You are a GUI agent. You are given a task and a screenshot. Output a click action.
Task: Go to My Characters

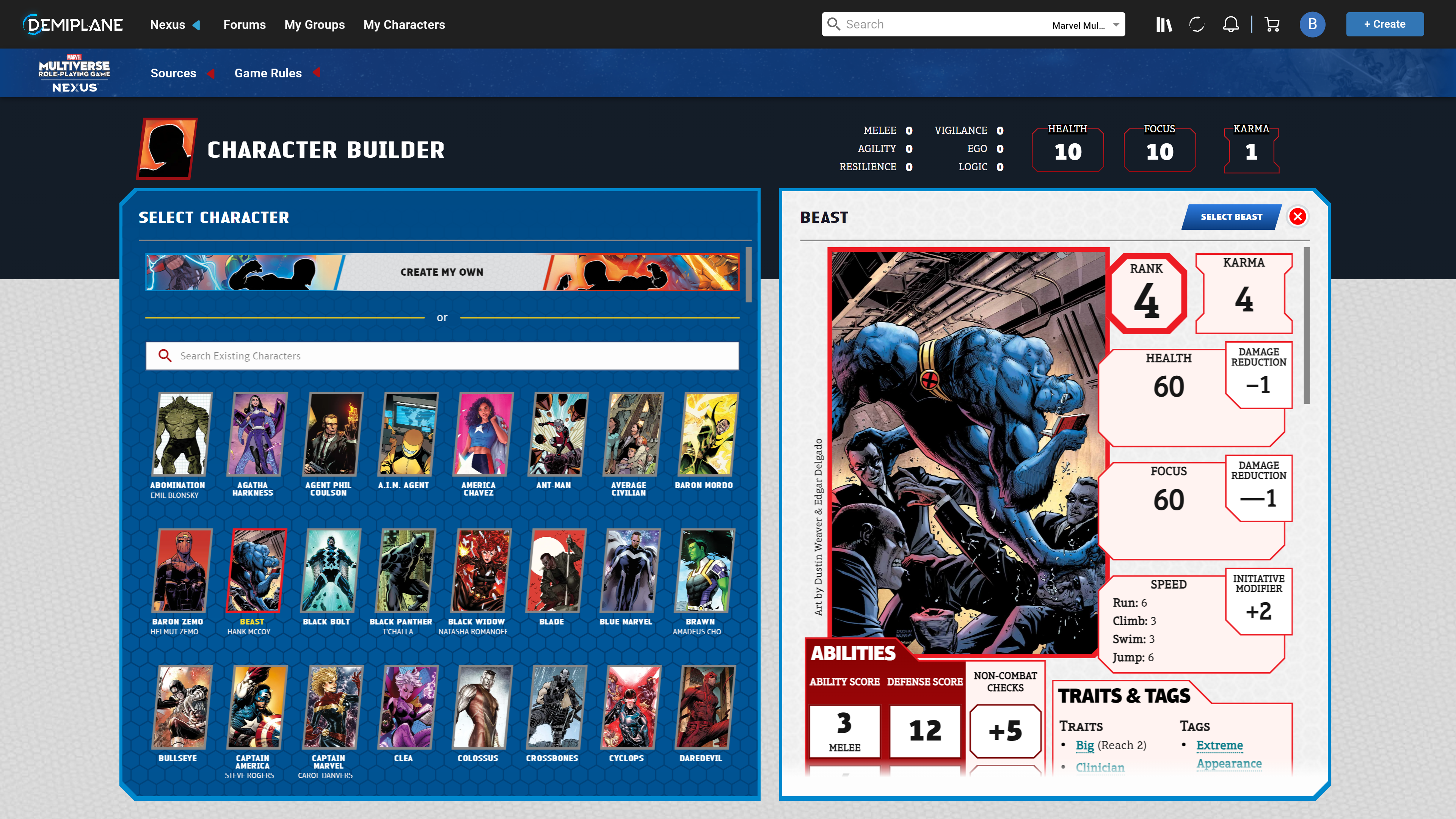tap(404, 24)
